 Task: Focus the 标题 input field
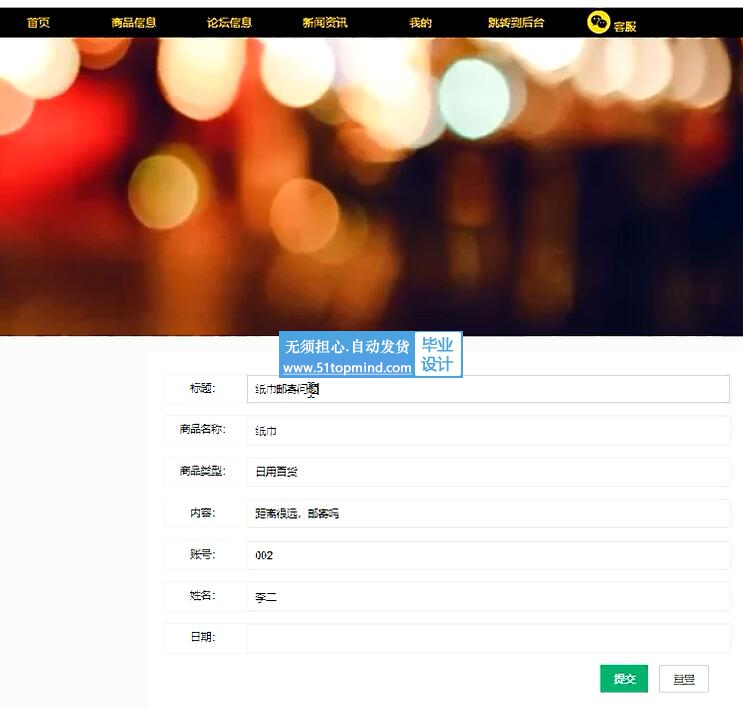pyautogui.click(x=488, y=389)
